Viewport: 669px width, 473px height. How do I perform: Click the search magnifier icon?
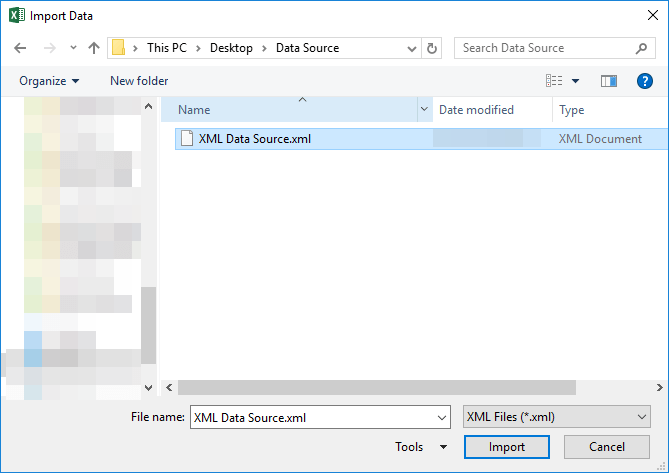click(x=641, y=49)
